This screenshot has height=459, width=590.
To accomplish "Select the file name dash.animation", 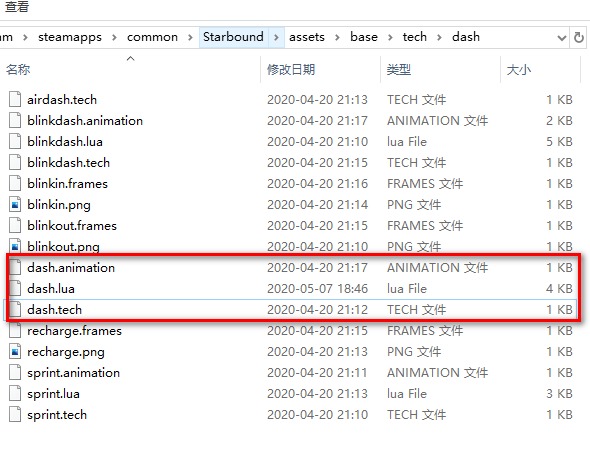I will [71, 267].
